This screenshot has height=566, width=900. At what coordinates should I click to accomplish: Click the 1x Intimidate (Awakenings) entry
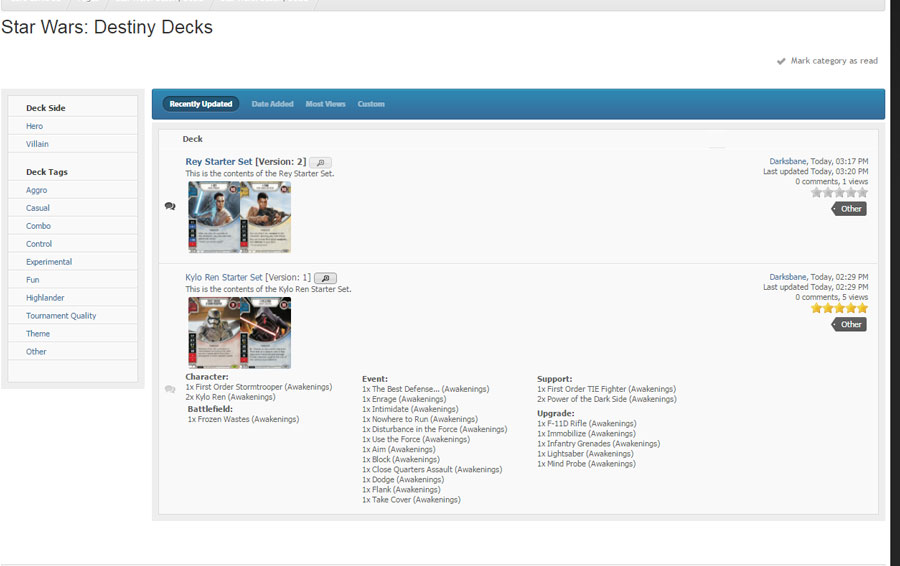pos(410,409)
